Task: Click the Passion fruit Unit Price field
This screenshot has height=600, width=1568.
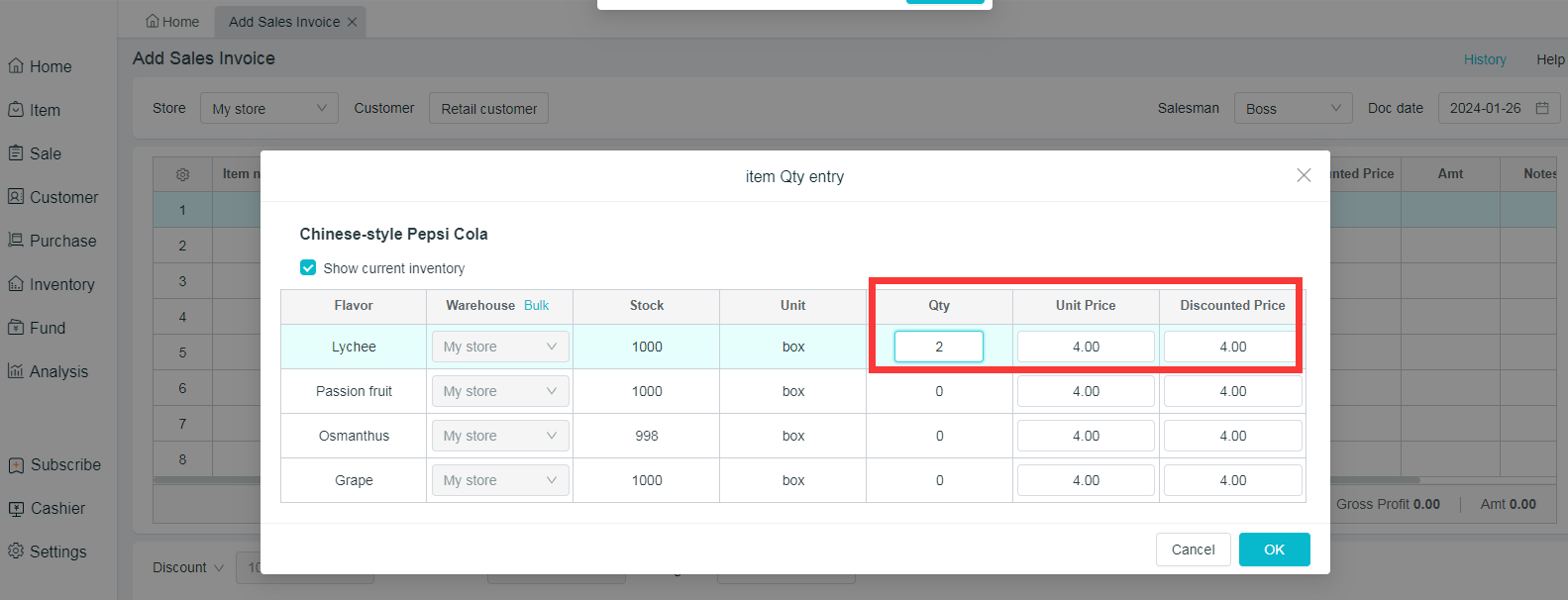Action: (1085, 391)
